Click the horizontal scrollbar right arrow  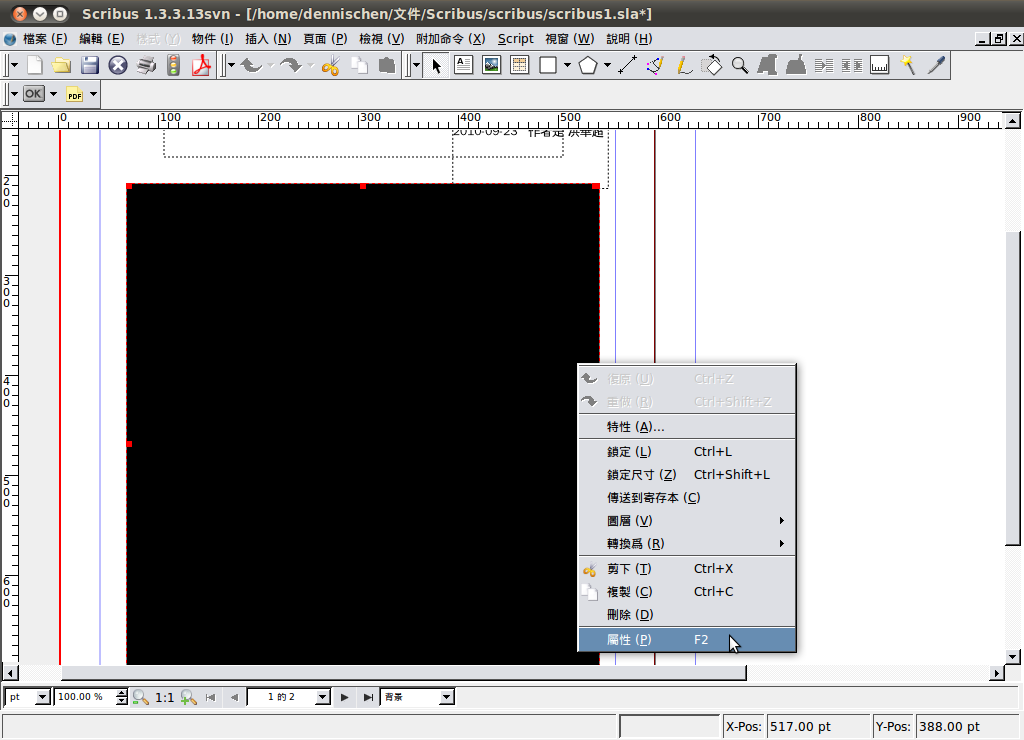pyautogui.click(x=997, y=673)
